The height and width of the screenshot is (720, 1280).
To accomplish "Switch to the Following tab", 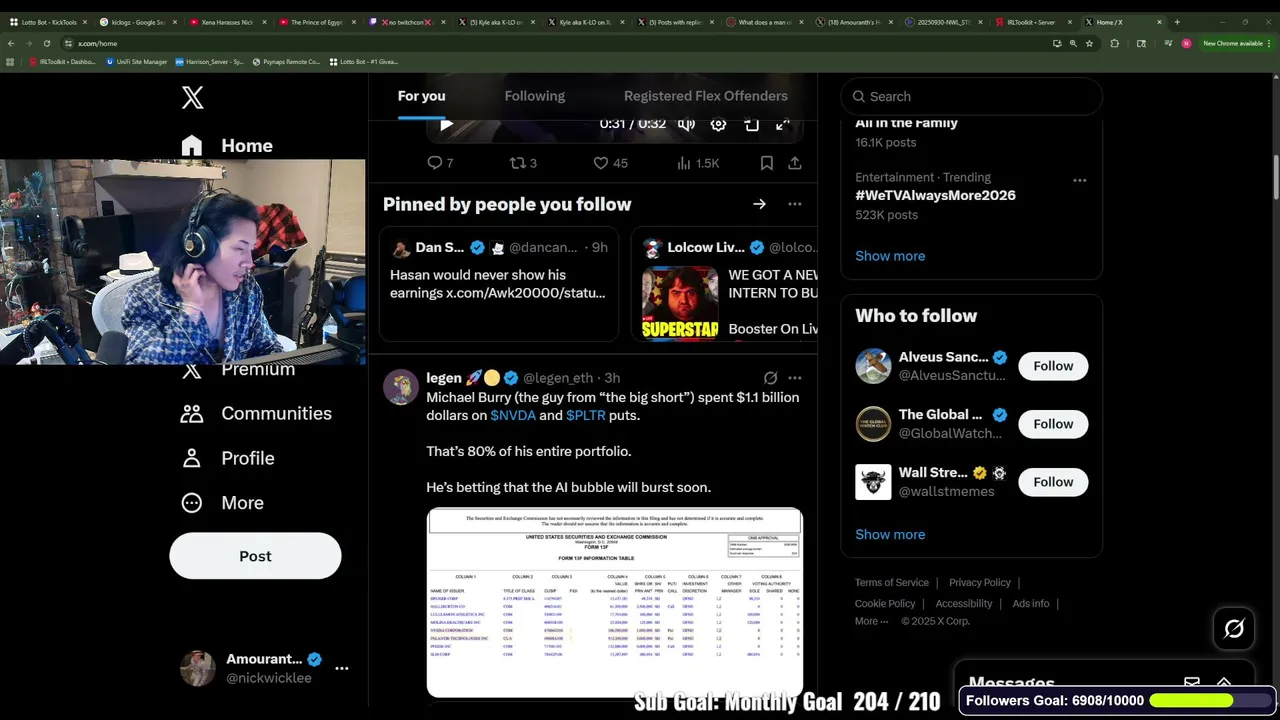I will click(x=535, y=96).
